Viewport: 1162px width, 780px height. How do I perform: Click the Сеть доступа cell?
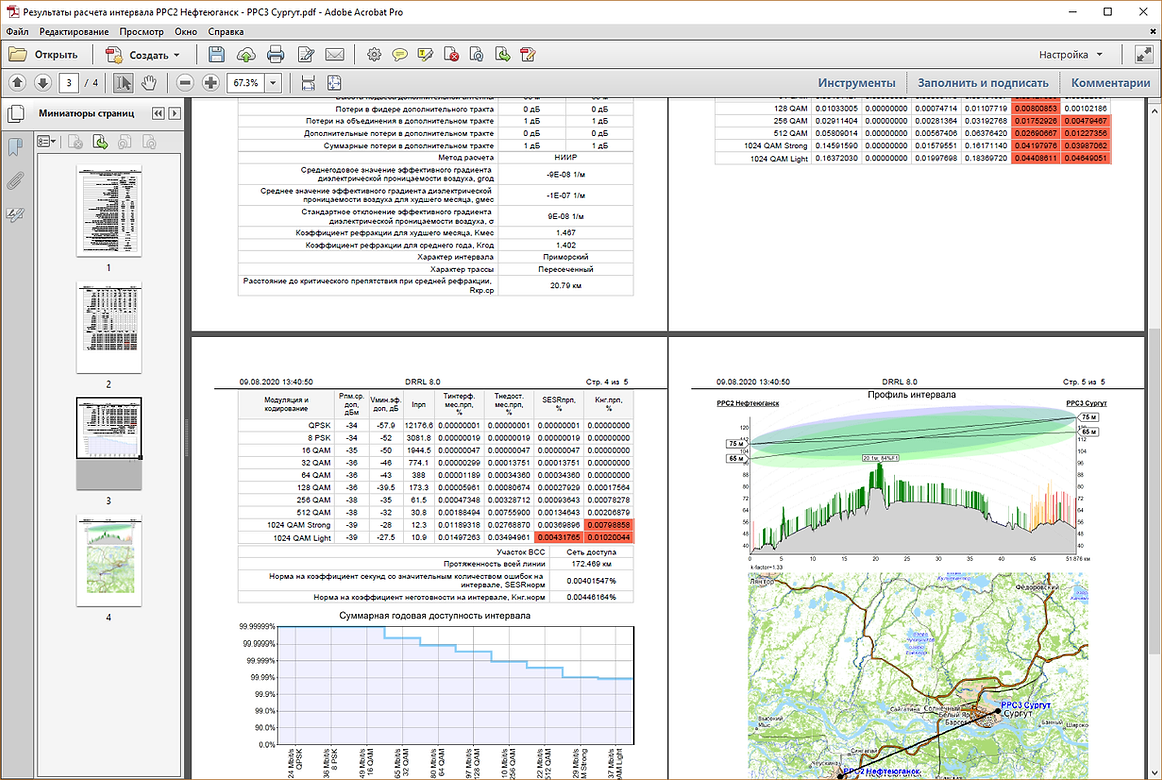tap(591, 552)
